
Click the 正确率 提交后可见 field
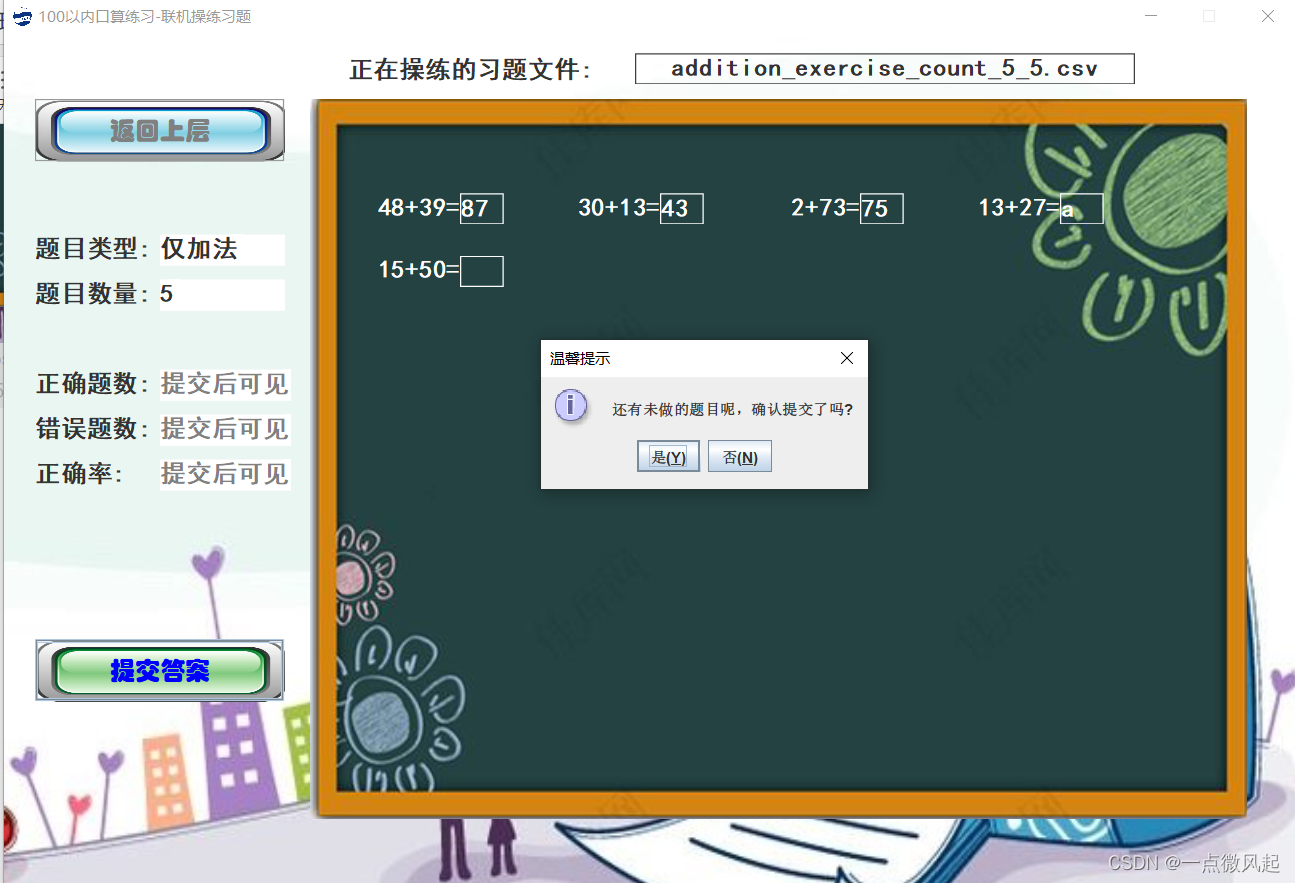click(224, 473)
